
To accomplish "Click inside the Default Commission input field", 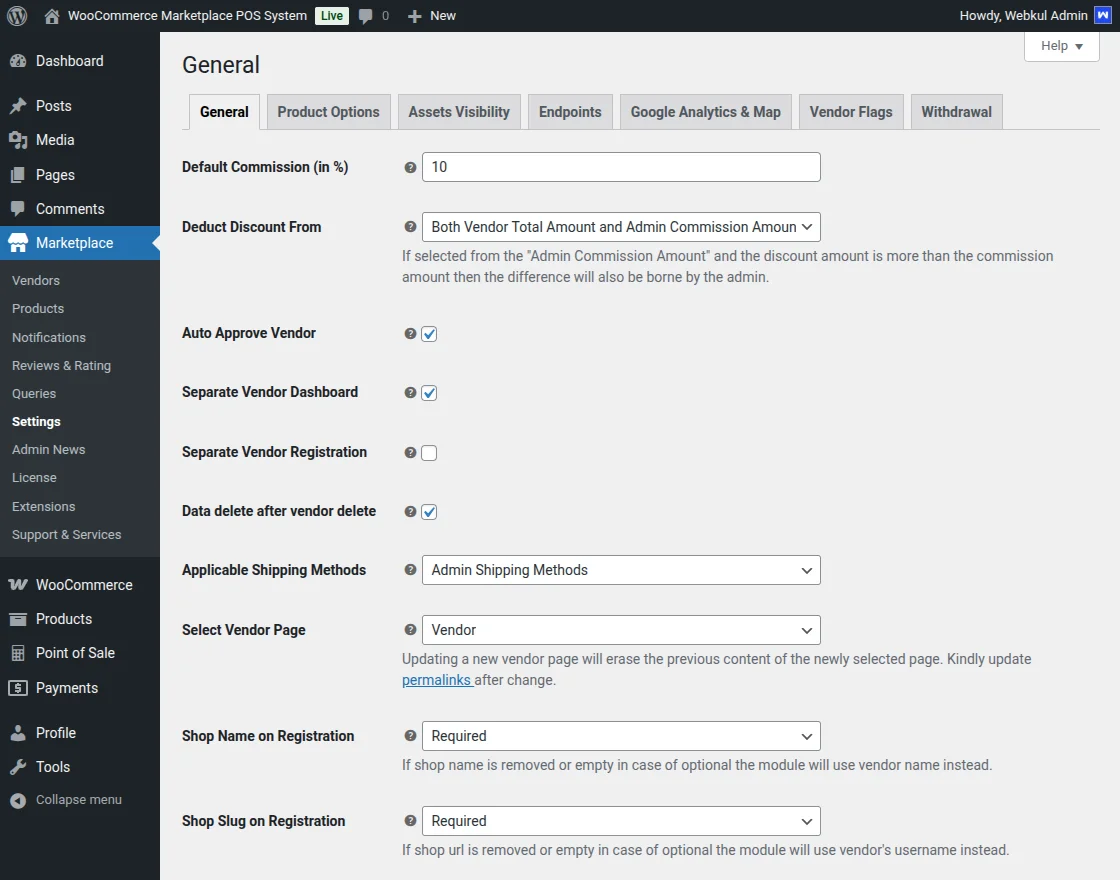I will [x=620, y=167].
